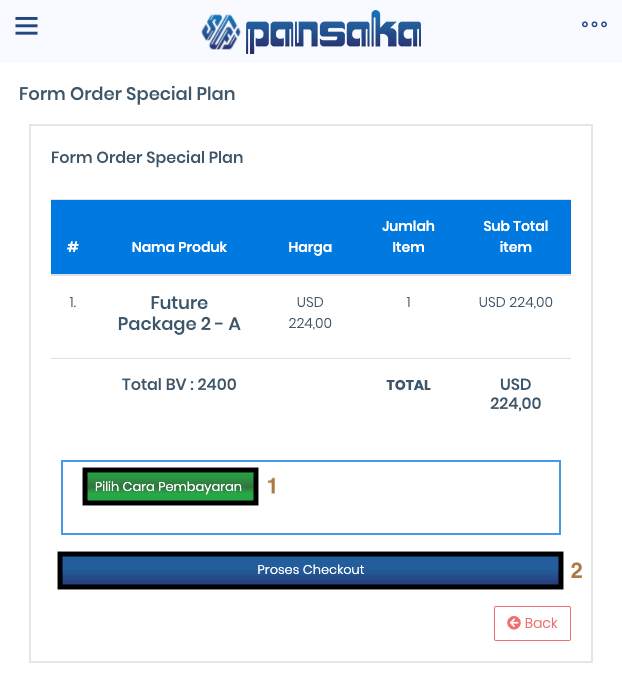Open the three-dot options menu
The image size is (622, 679).
(x=594, y=25)
